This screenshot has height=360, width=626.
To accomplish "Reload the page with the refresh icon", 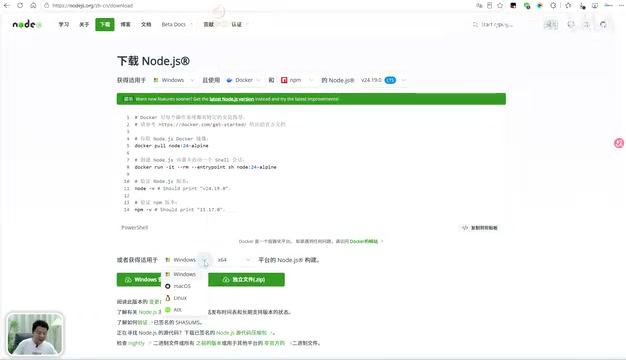I will pos(20,6).
